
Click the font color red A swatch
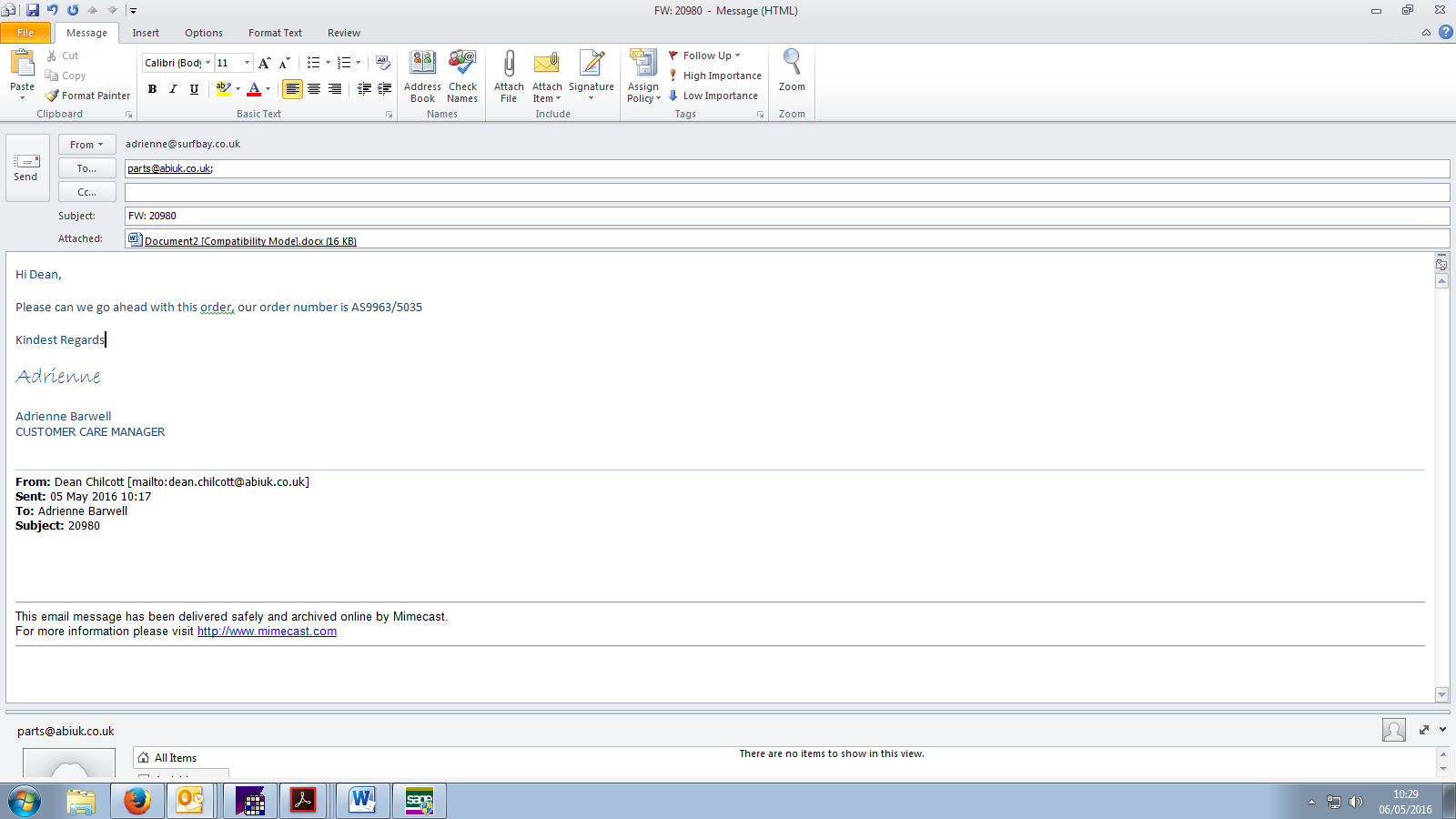pyautogui.click(x=254, y=89)
